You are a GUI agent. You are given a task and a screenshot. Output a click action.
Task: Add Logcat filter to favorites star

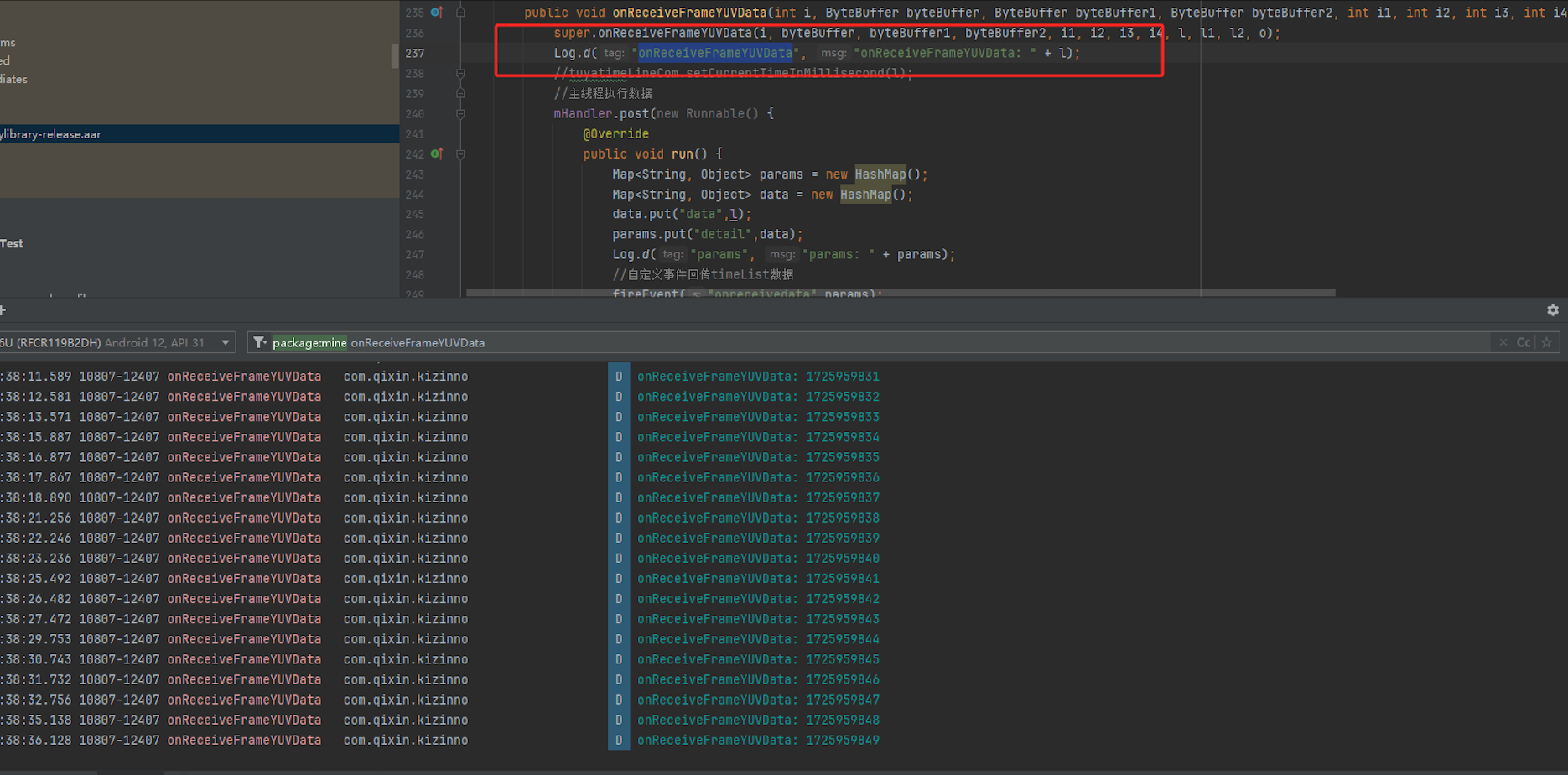1547,342
